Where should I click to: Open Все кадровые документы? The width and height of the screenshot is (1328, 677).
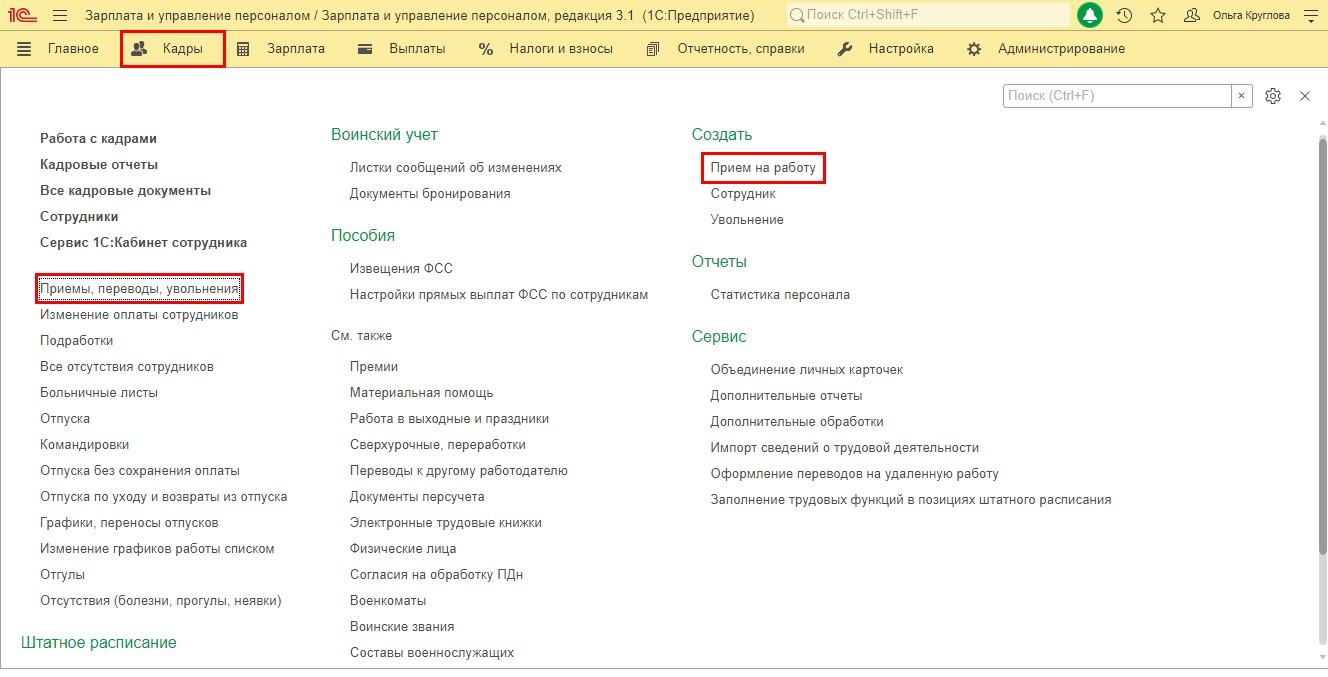point(125,191)
